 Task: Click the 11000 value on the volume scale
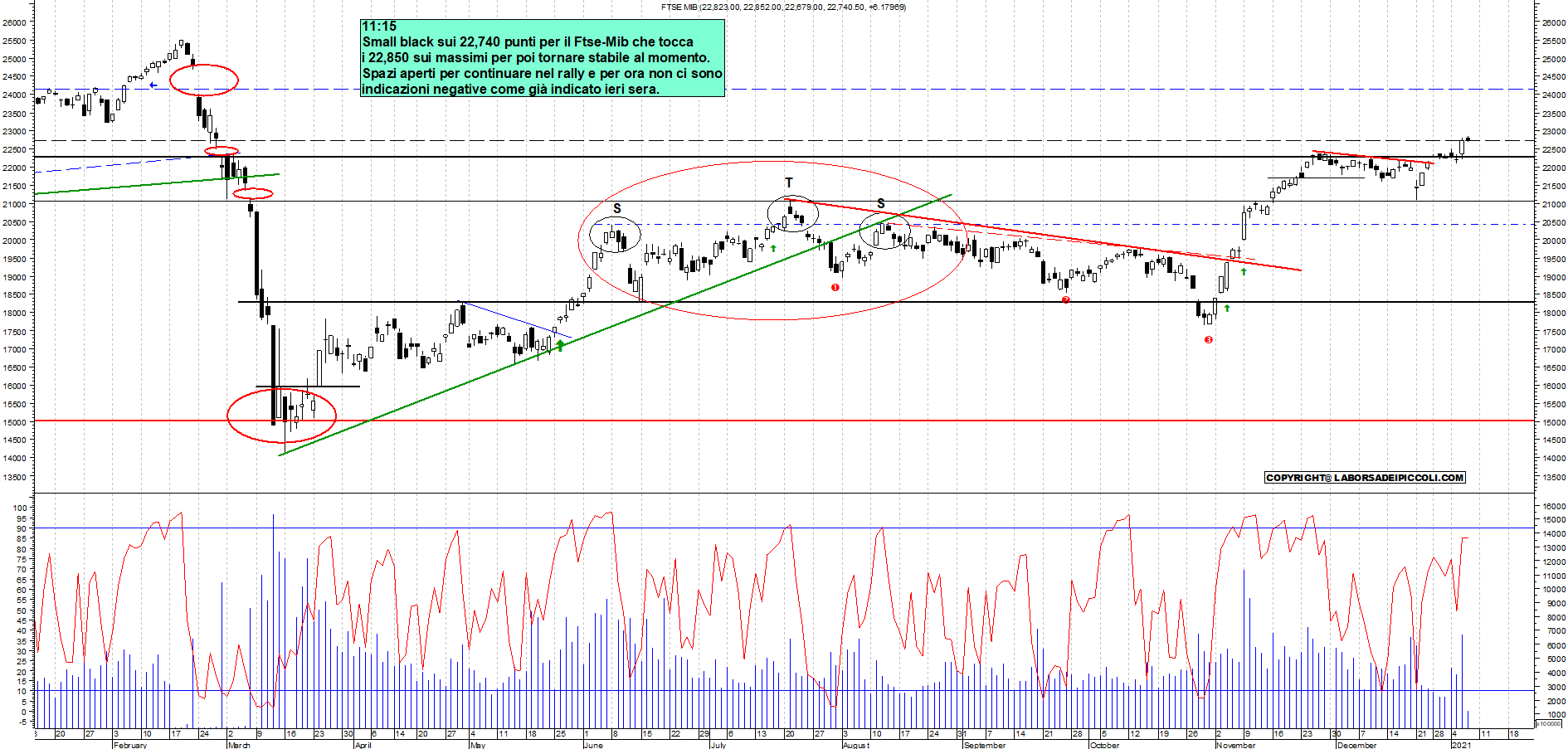click(1553, 576)
